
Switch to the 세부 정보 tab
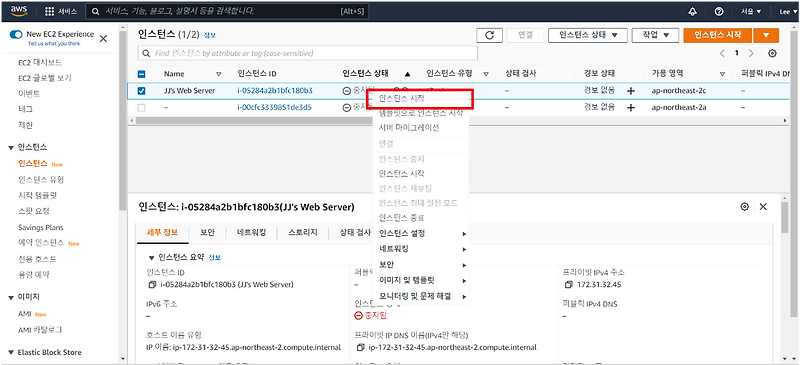162,232
